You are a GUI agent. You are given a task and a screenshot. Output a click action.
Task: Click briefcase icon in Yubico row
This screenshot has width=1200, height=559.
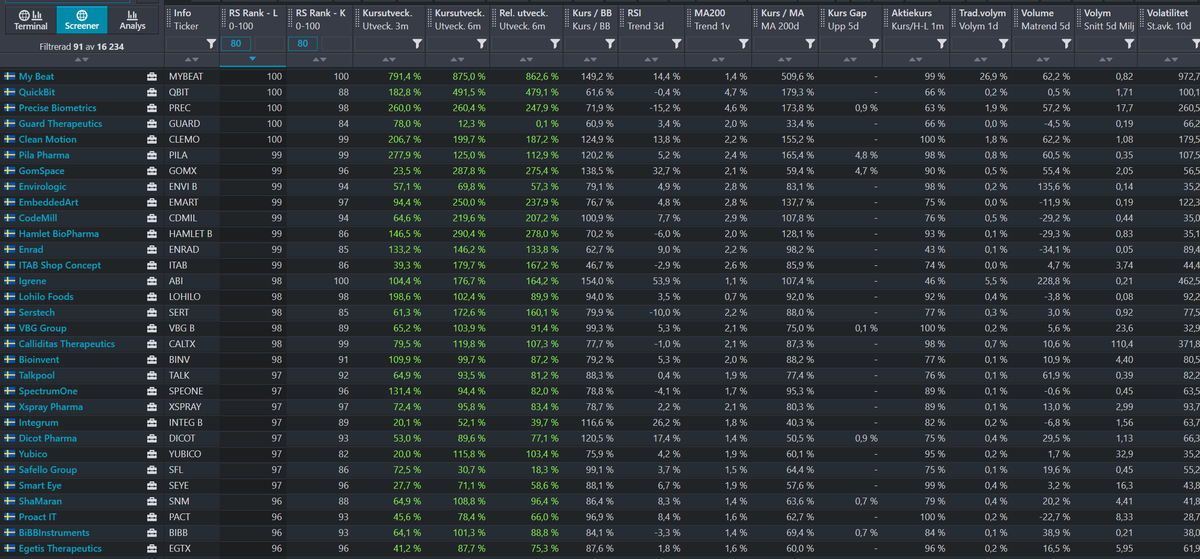151,454
